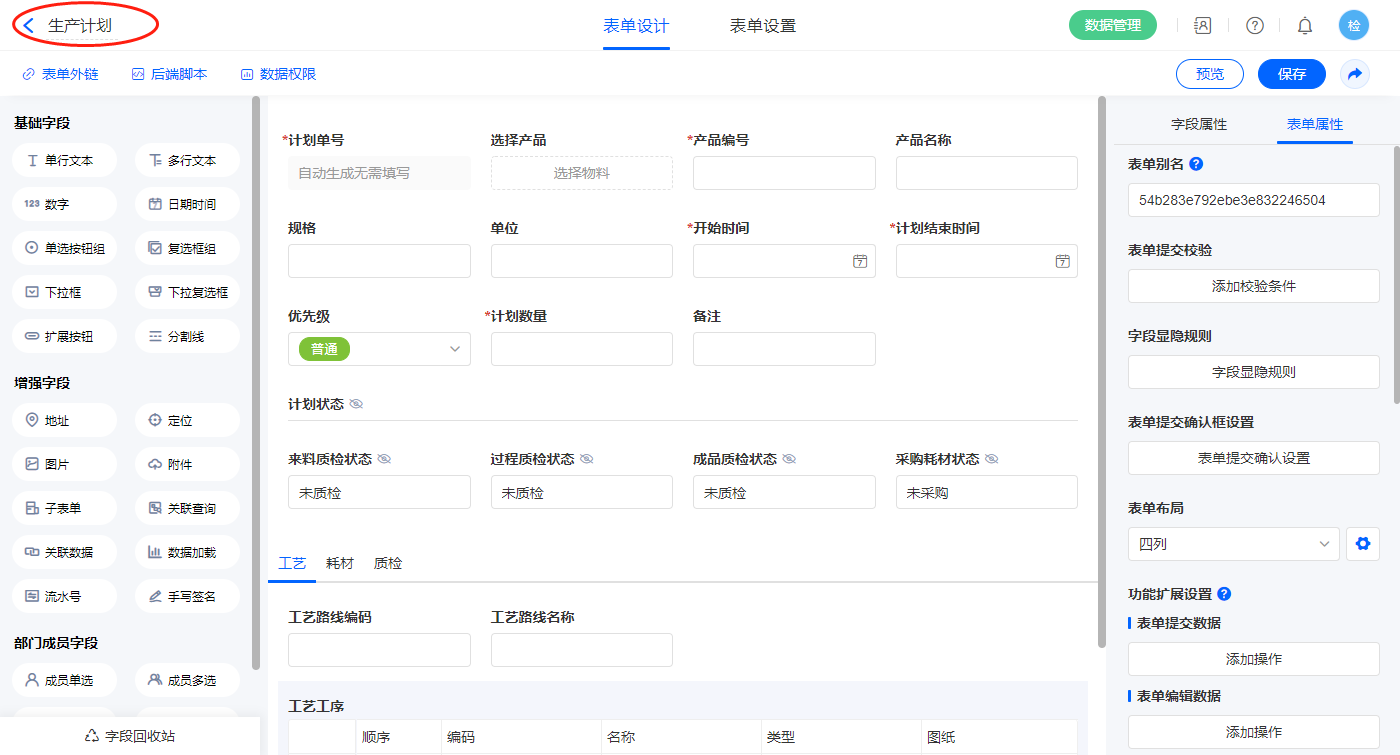Select the 子表单 field component
This screenshot has height=755, width=1400.
[64, 508]
